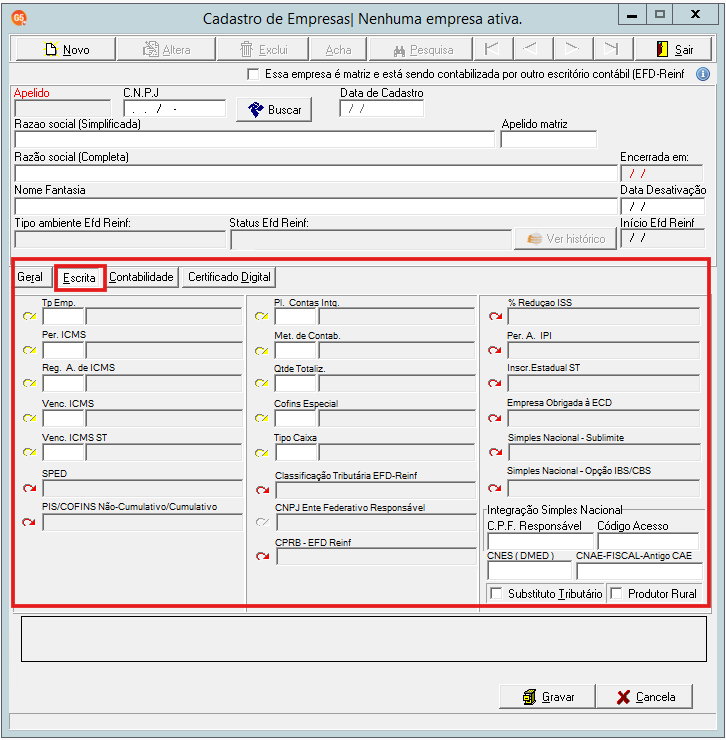This screenshot has height=740, width=726.
Task: Click the C.N.P.J input field
Action: click(175, 109)
